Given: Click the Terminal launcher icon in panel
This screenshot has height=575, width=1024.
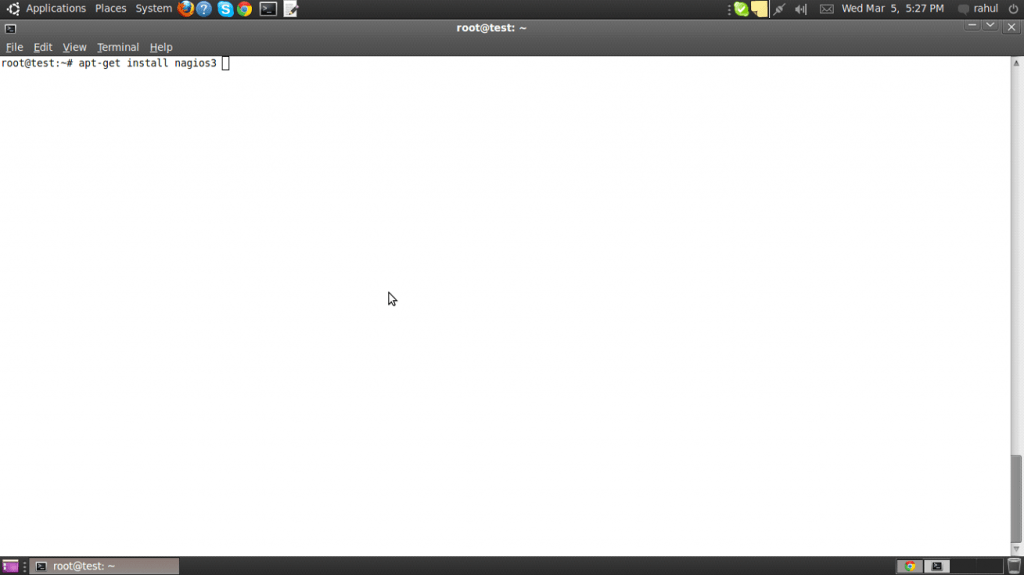Looking at the screenshot, I should click(x=268, y=9).
